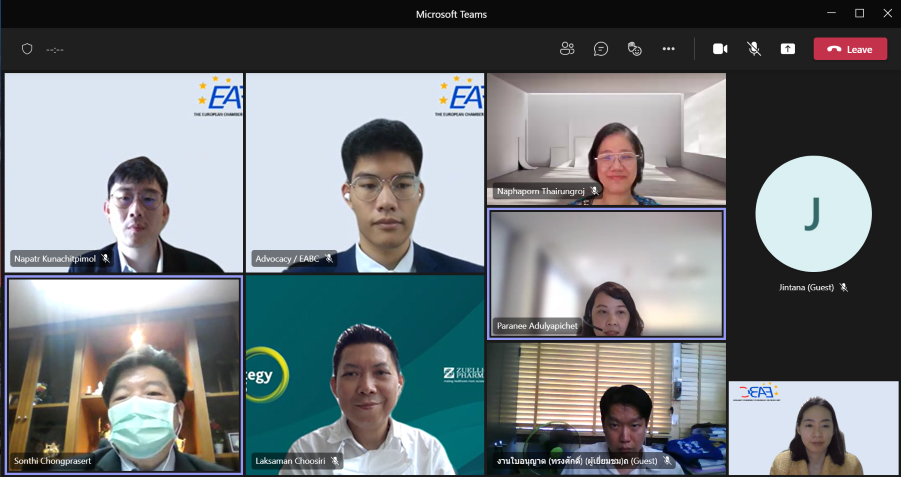Click the Advocacy / EABC name label
901x477 pixels.
(x=286, y=259)
